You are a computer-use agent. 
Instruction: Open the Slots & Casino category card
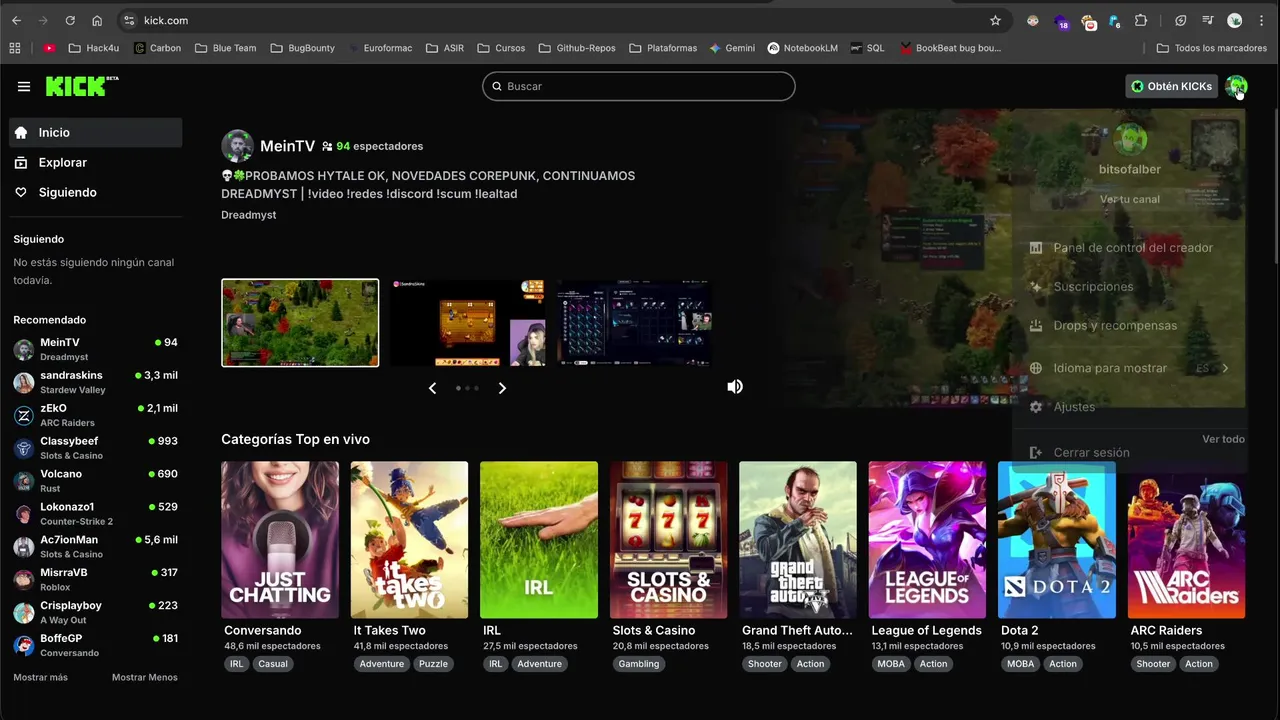pos(669,540)
